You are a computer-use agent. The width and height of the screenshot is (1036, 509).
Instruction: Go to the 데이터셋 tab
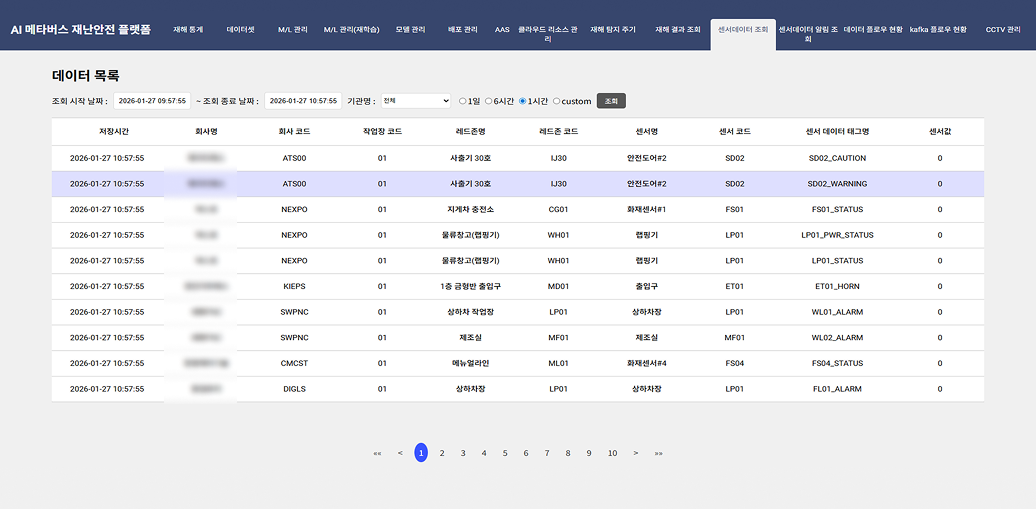(x=240, y=30)
